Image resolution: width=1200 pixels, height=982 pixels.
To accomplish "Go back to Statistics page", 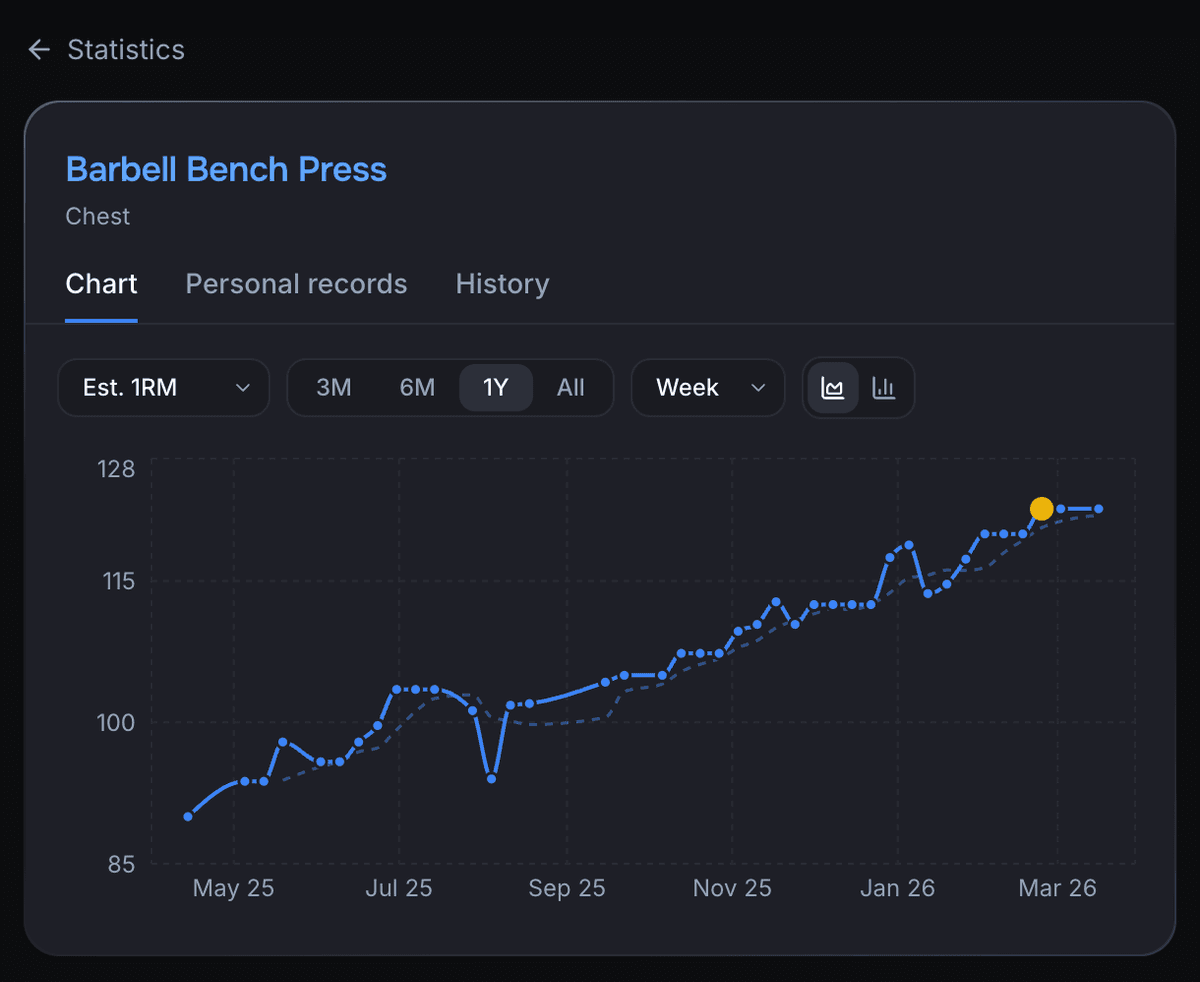I will click(x=125, y=50).
